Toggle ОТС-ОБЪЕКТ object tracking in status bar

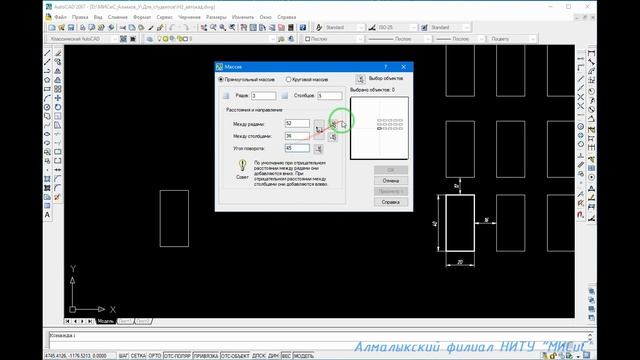tap(235, 356)
